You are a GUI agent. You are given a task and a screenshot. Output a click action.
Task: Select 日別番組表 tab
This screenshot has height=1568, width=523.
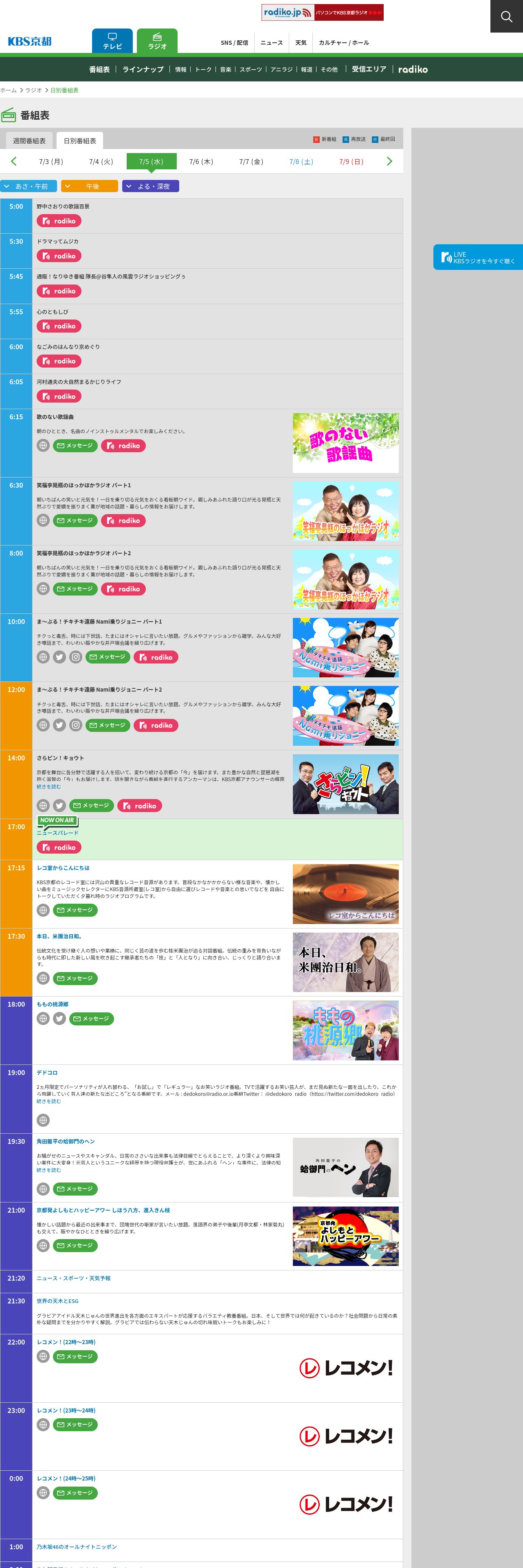coord(80,140)
